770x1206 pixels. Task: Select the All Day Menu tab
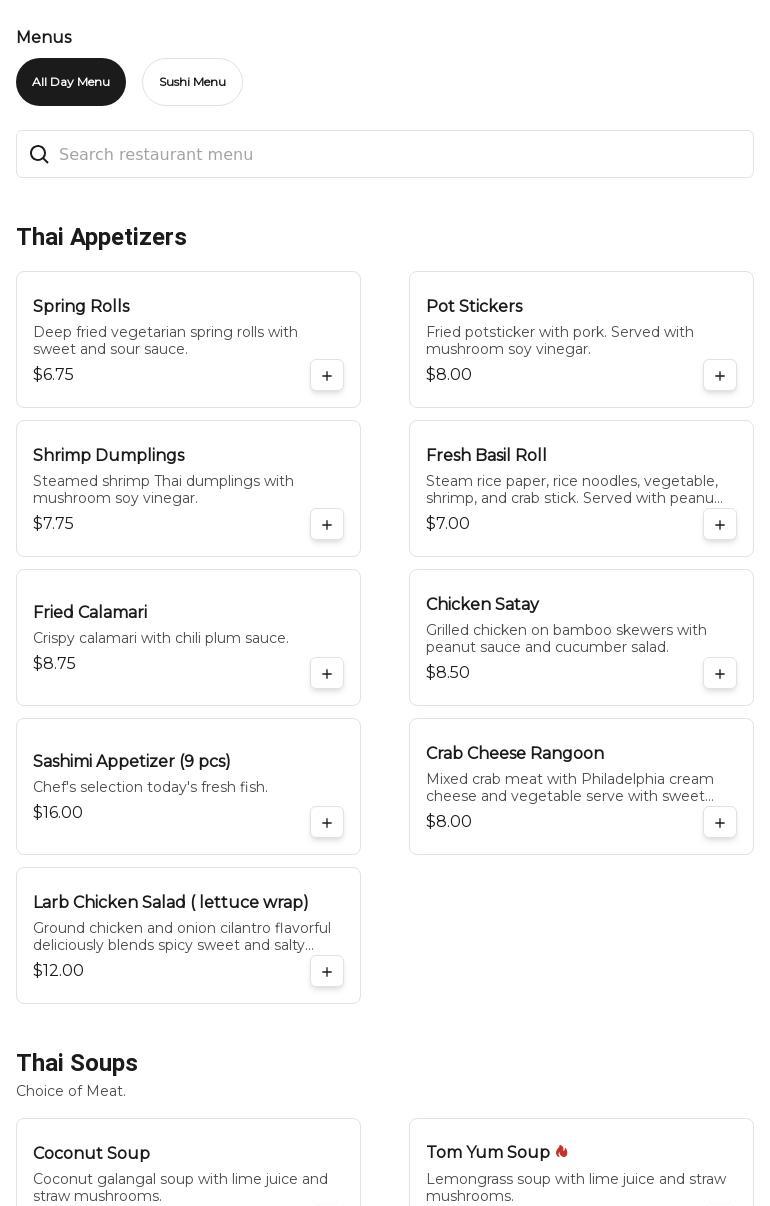coord(71,82)
